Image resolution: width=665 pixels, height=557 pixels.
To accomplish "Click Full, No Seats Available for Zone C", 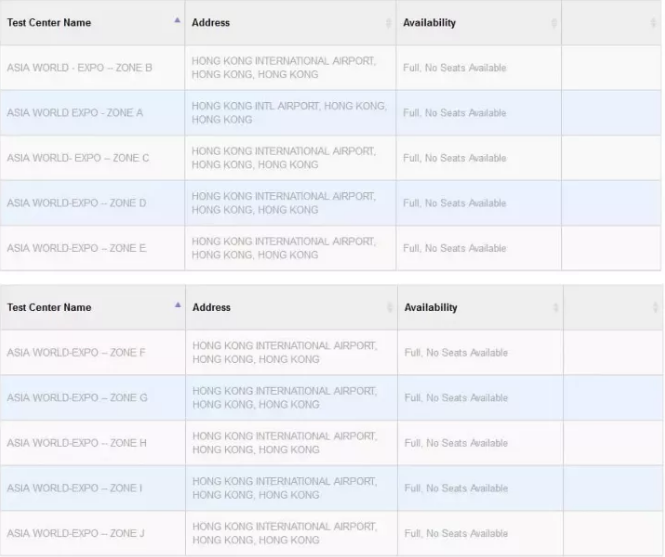I will click(455, 158).
